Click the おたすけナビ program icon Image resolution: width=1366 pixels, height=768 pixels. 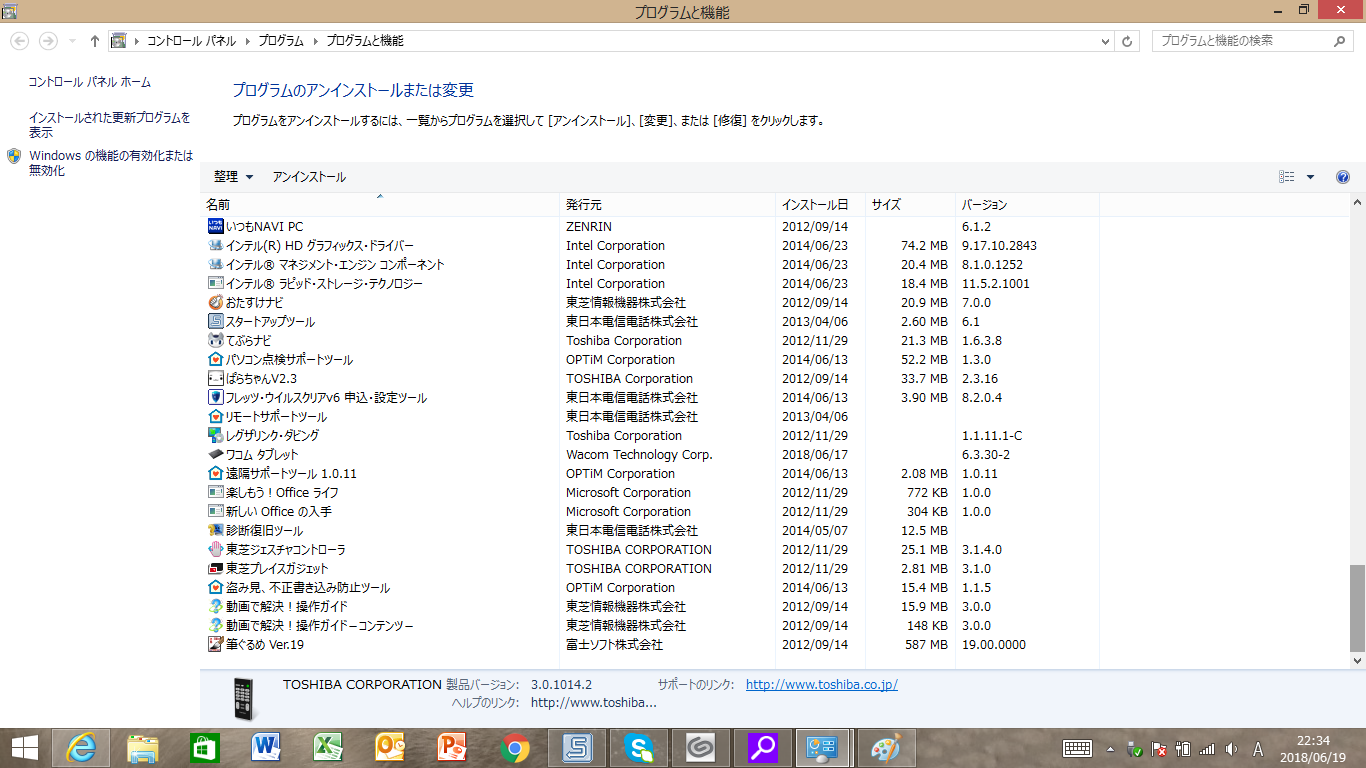pos(215,302)
